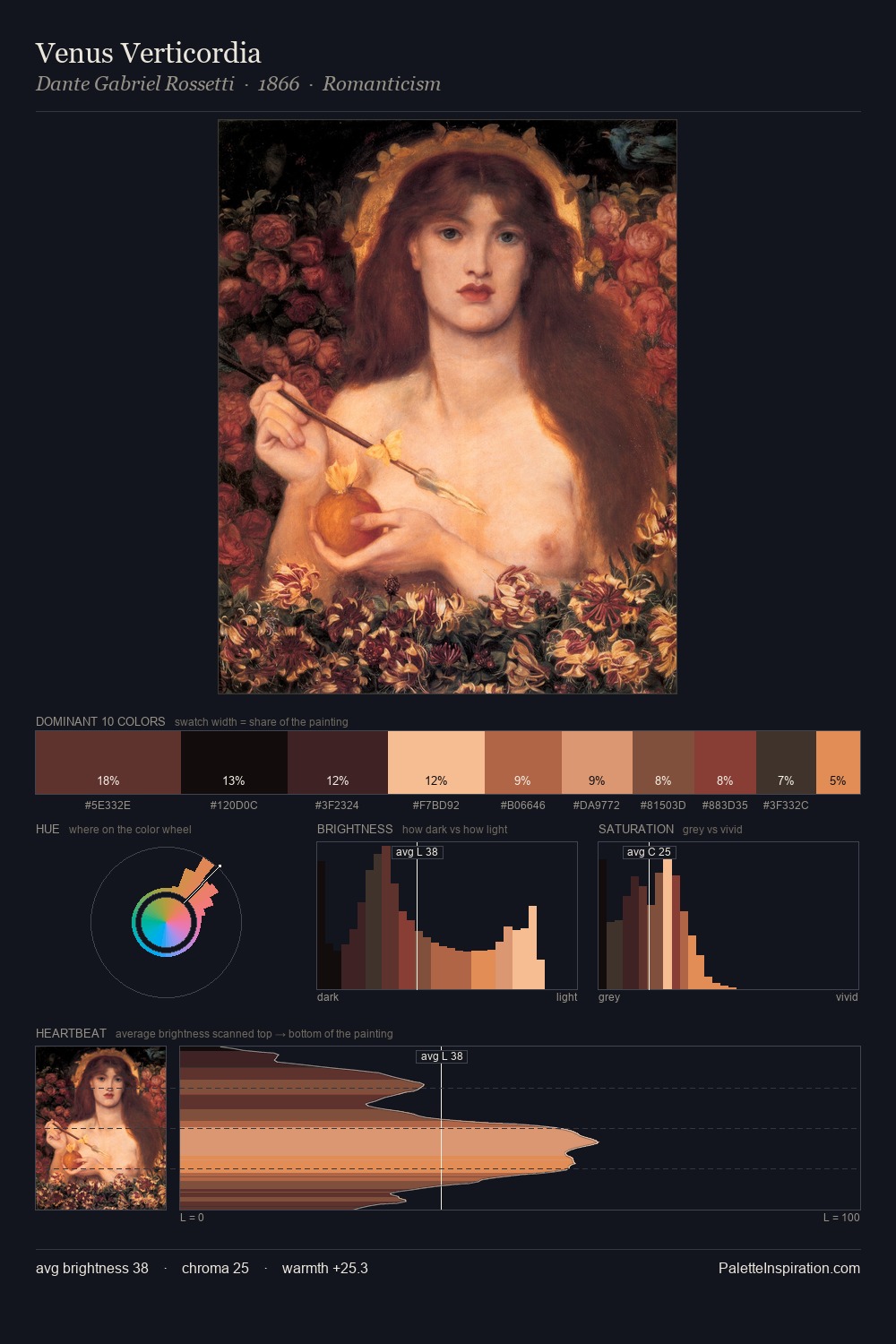This screenshot has height=1344, width=896.
Task: Click the 'grey' axis label
Action: (x=609, y=997)
